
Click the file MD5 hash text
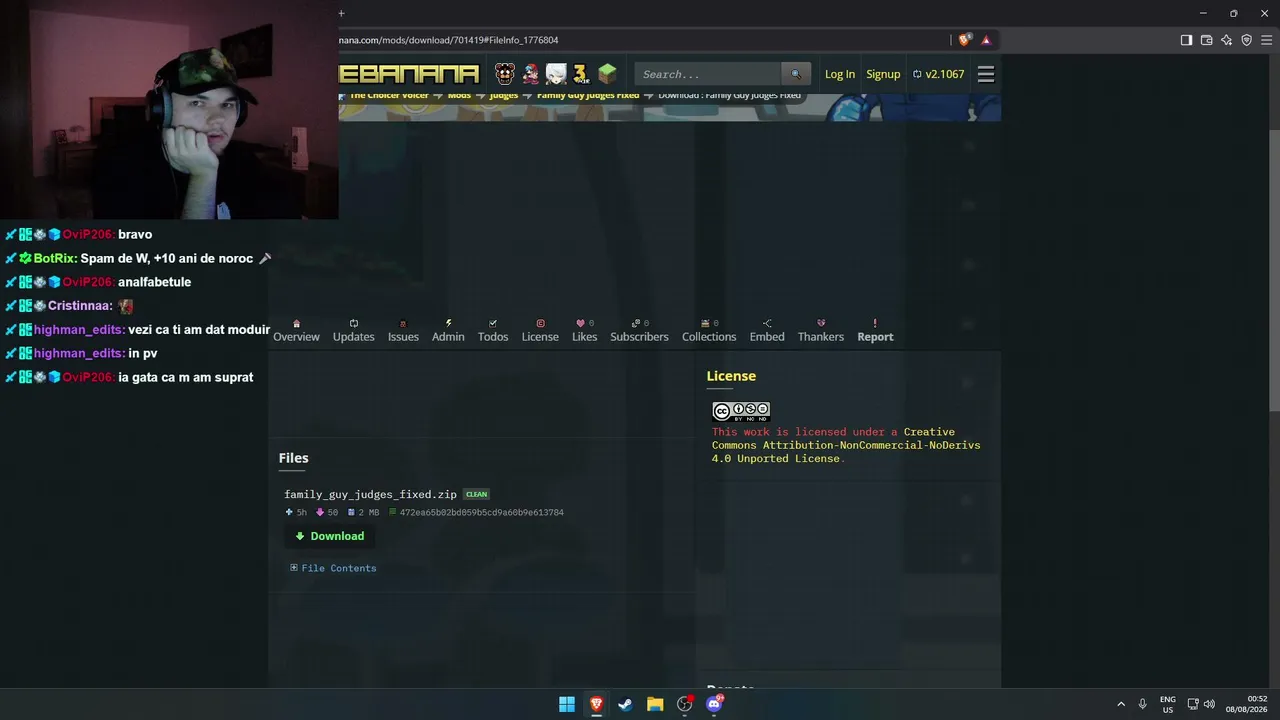point(482,513)
